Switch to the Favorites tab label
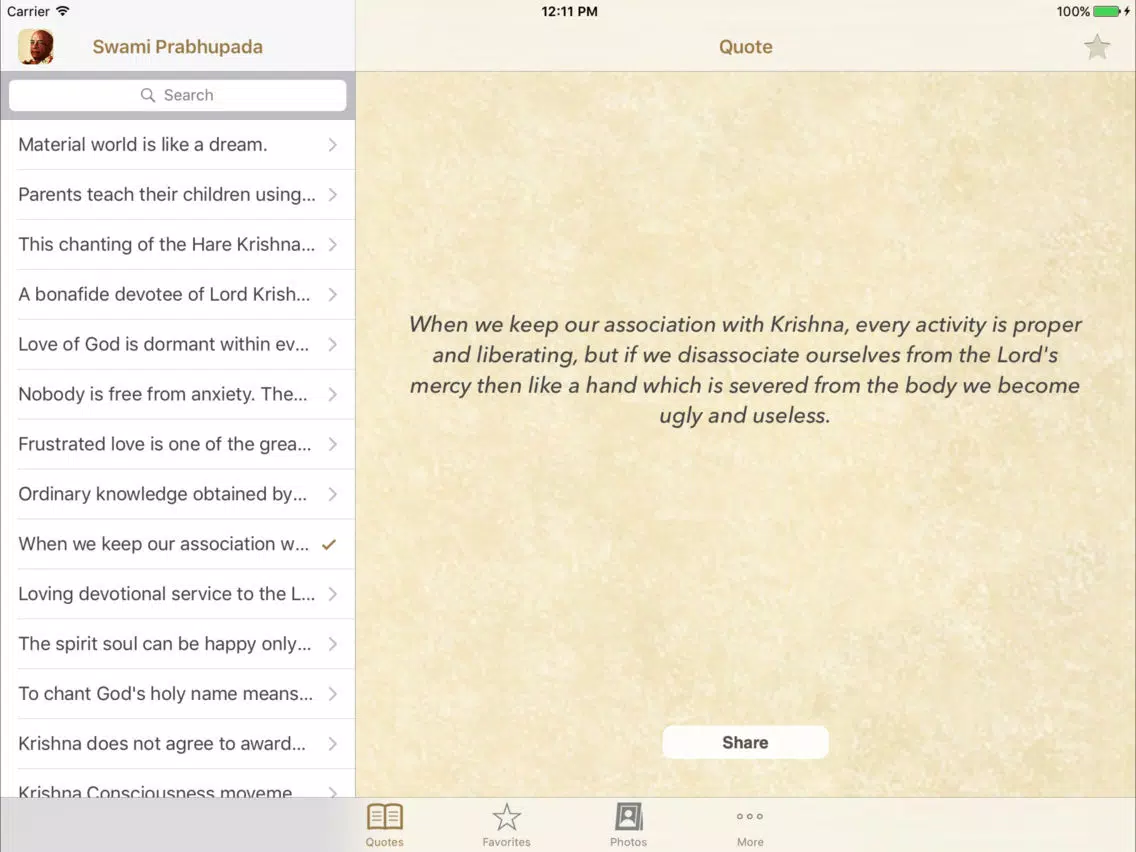The height and width of the screenshot is (852, 1136). (506, 842)
